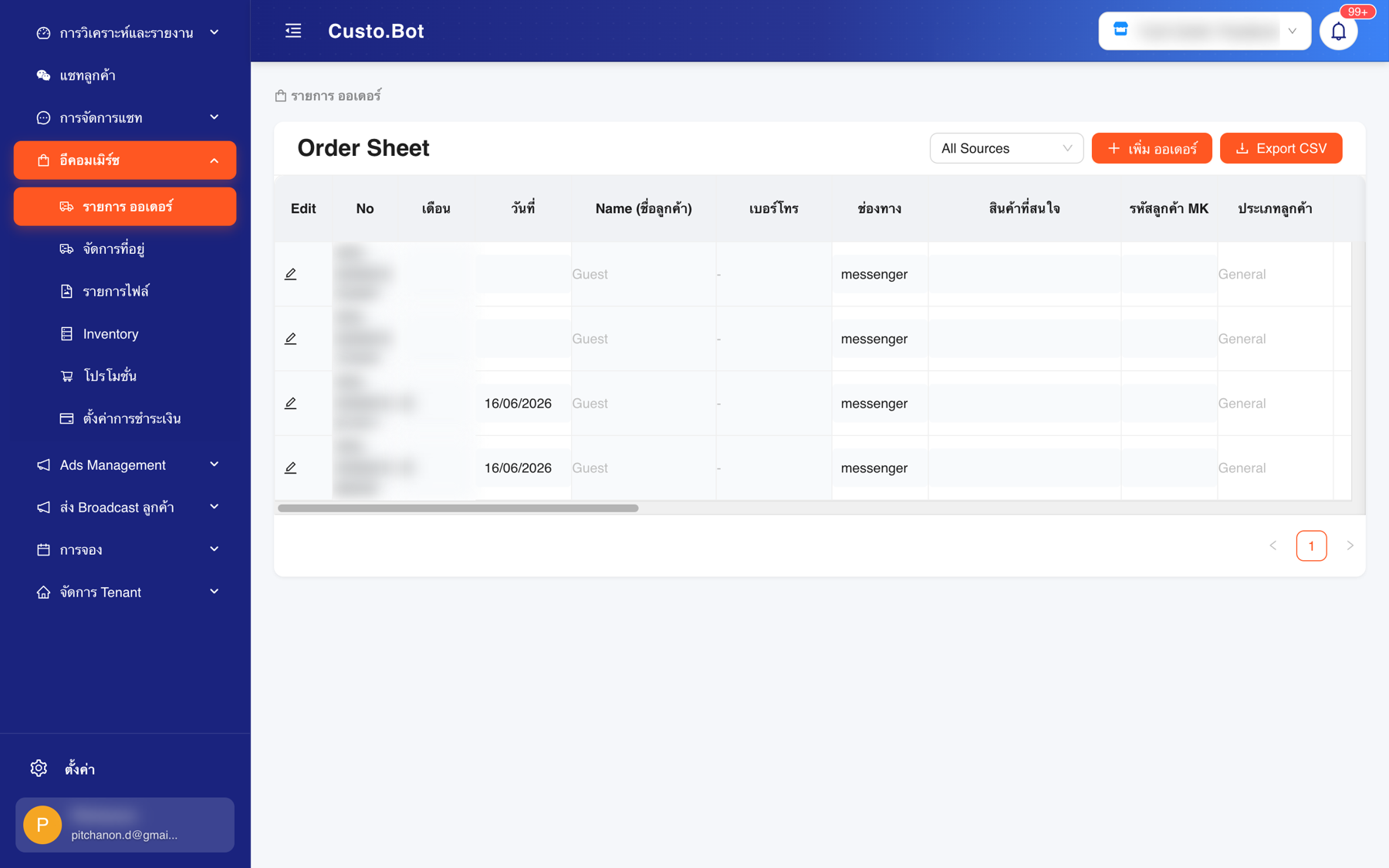Click the ประเภทลูกค้า column header
The image size is (1389, 868).
1275,208
